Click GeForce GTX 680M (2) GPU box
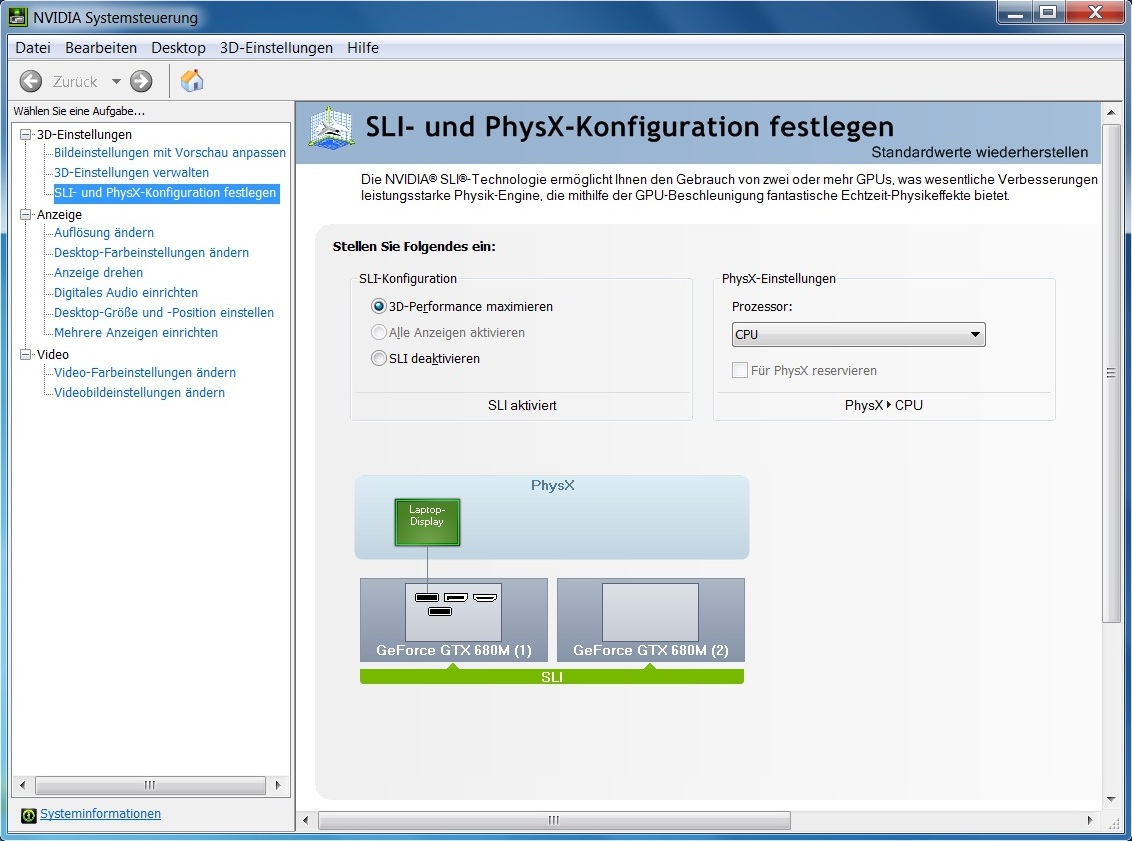The image size is (1132, 841). (x=650, y=619)
